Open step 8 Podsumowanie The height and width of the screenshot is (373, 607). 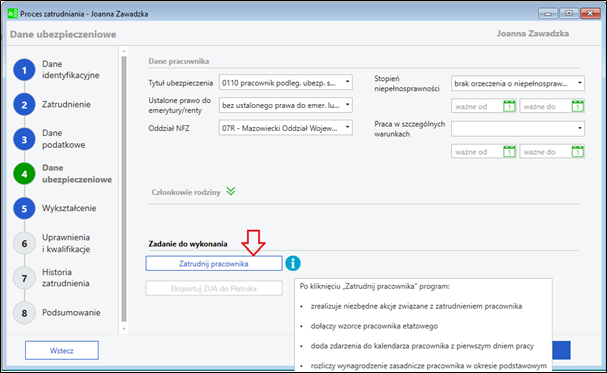point(24,313)
